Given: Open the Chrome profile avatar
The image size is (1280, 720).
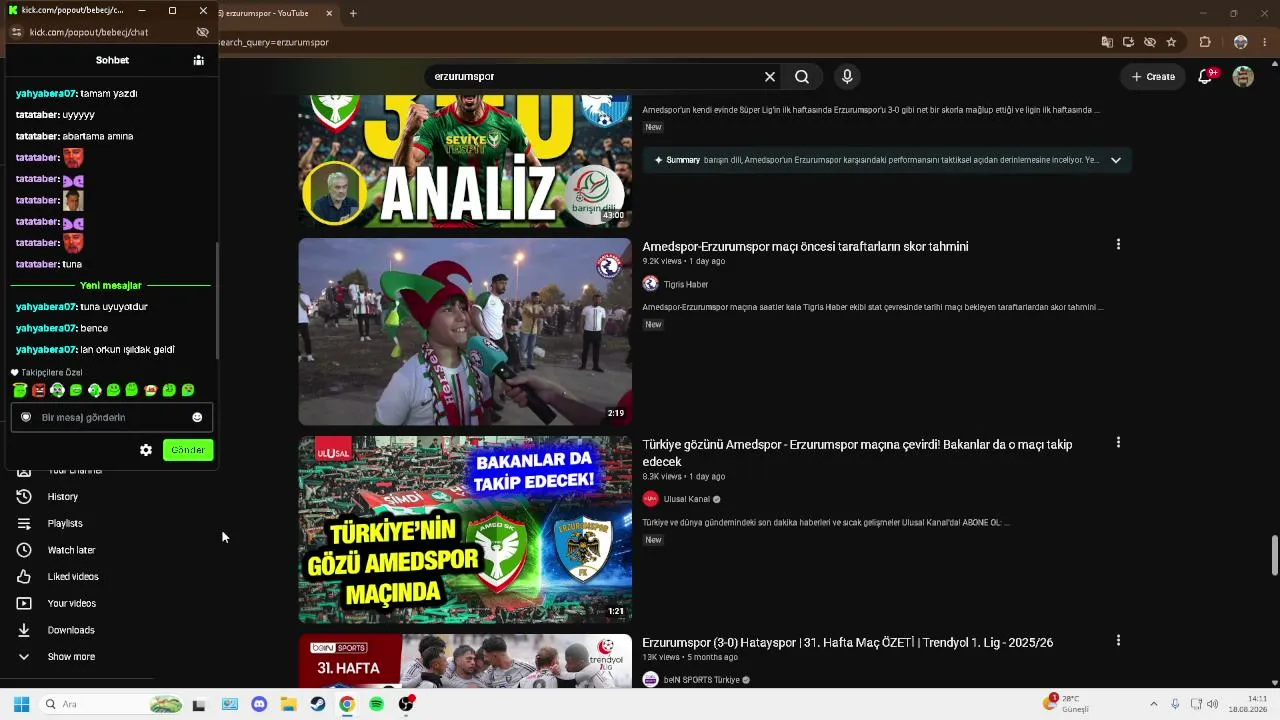Looking at the screenshot, I should [x=1240, y=42].
